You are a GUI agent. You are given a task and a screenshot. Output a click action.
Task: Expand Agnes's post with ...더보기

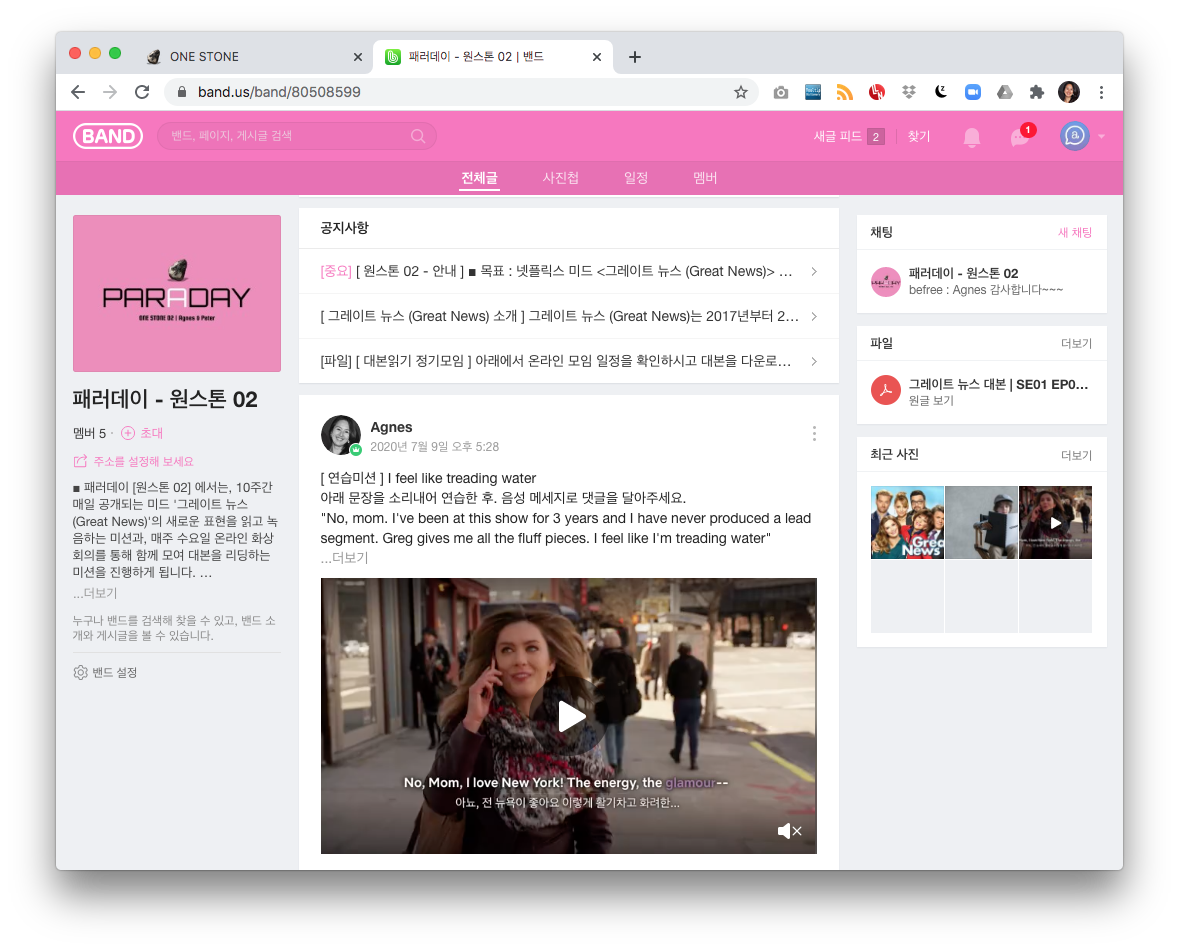point(347,557)
